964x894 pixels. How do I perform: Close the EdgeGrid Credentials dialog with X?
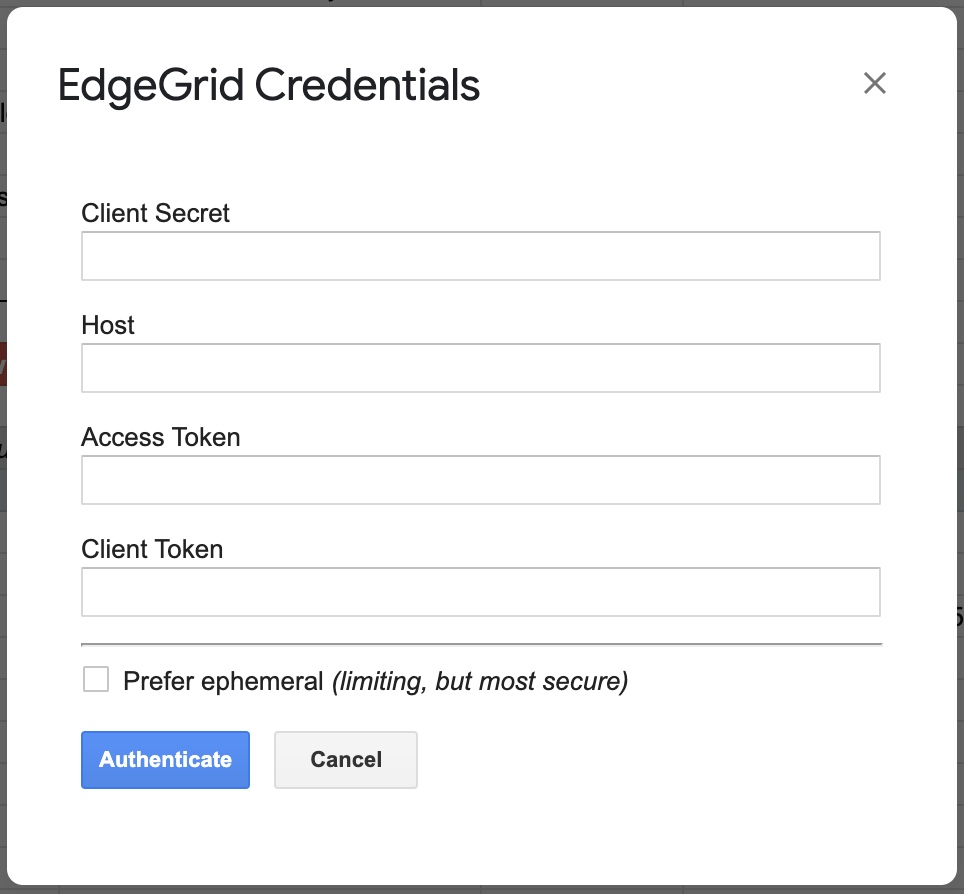874,83
